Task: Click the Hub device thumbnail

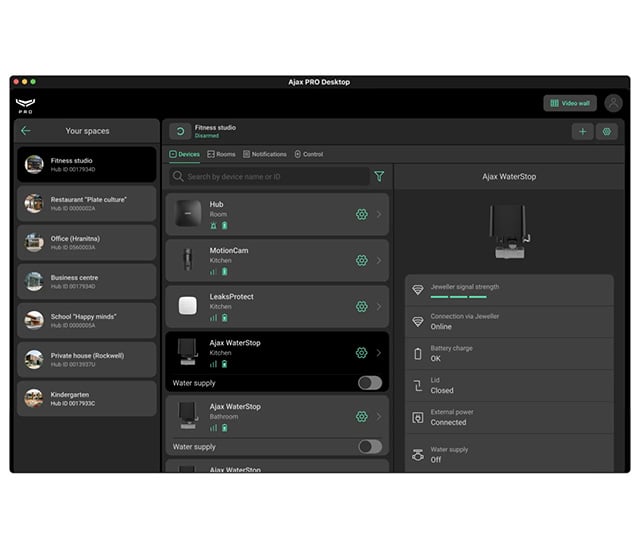Action: click(x=188, y=213)
